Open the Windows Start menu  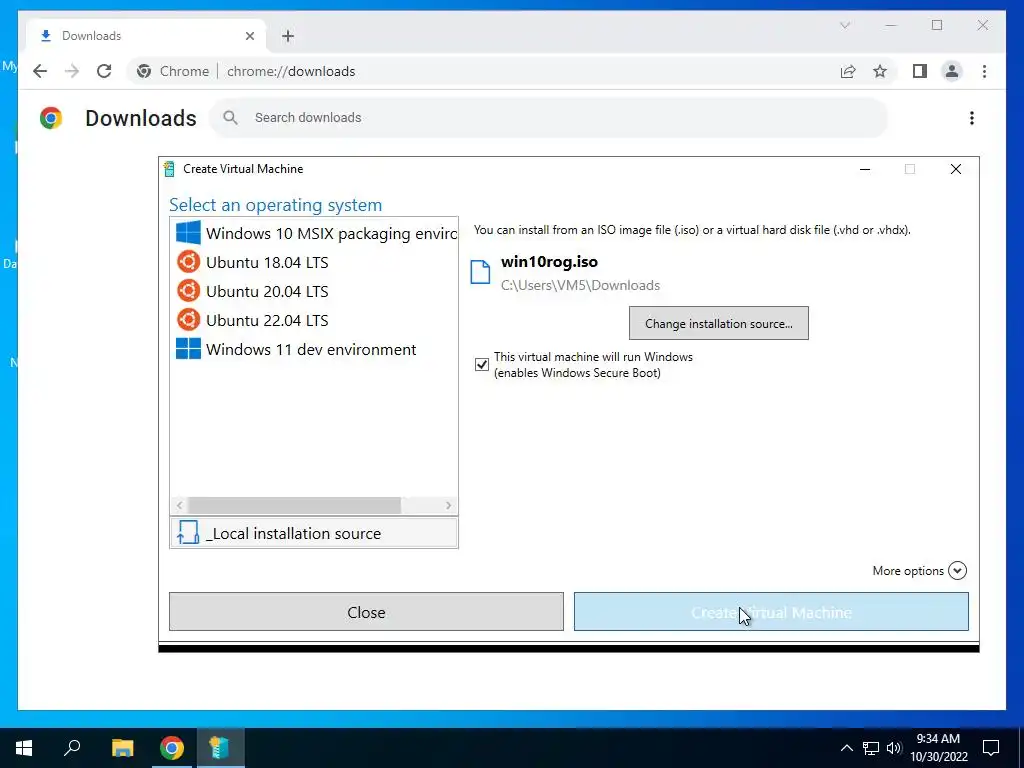click(x=24, y=748)
